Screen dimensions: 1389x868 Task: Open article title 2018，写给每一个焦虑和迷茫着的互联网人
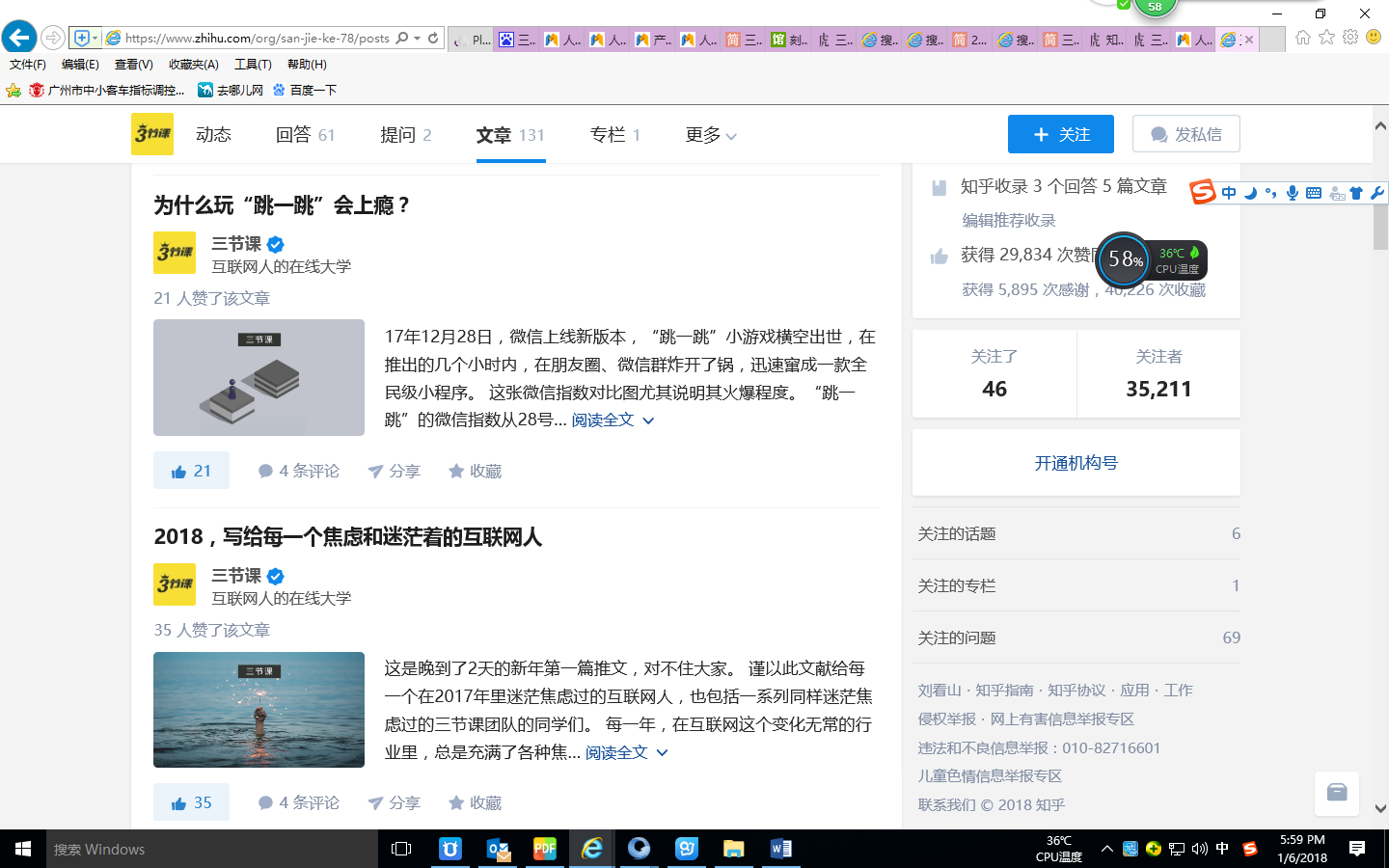tap(347, 537)
